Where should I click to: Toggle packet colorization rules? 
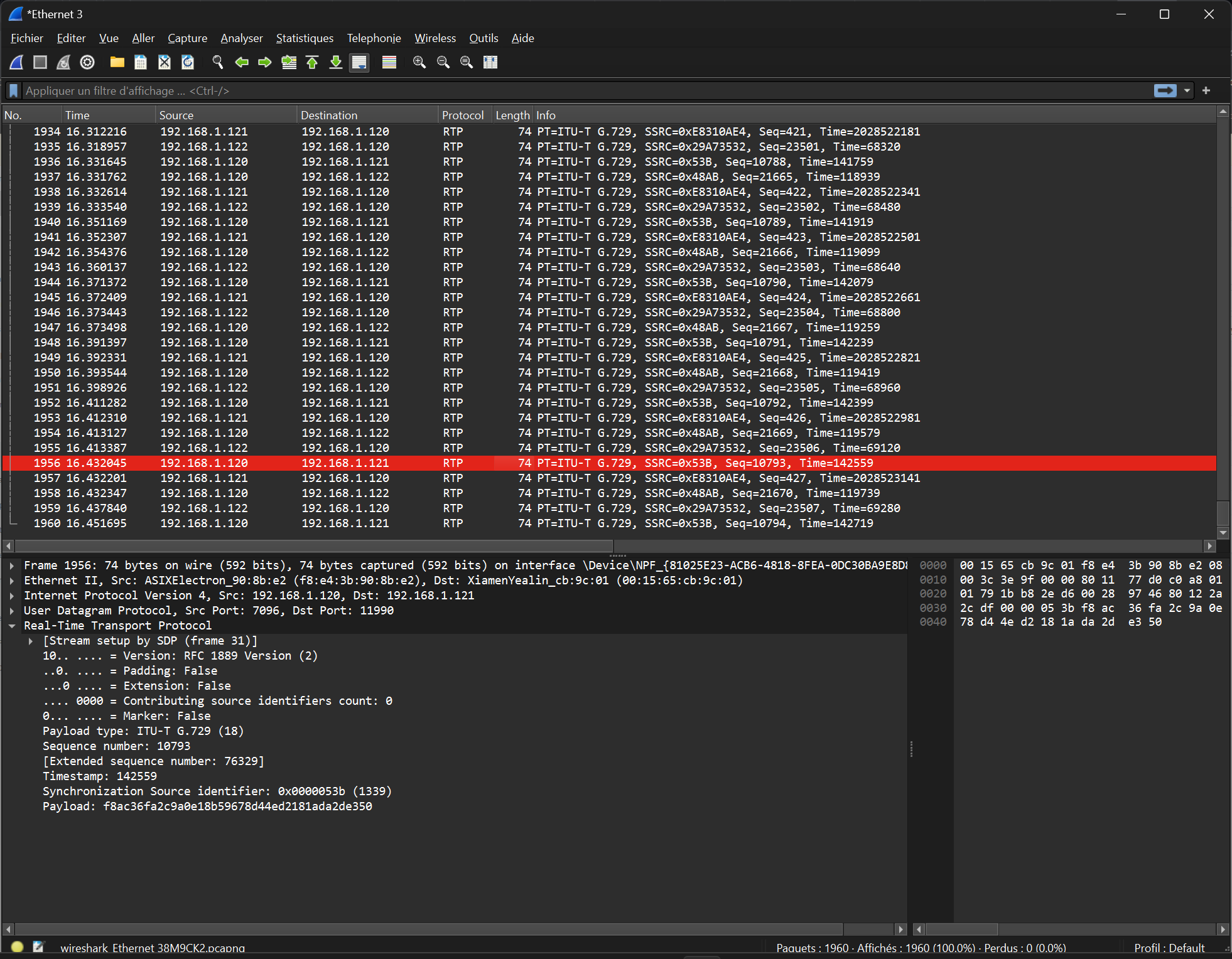click(389, 62)
